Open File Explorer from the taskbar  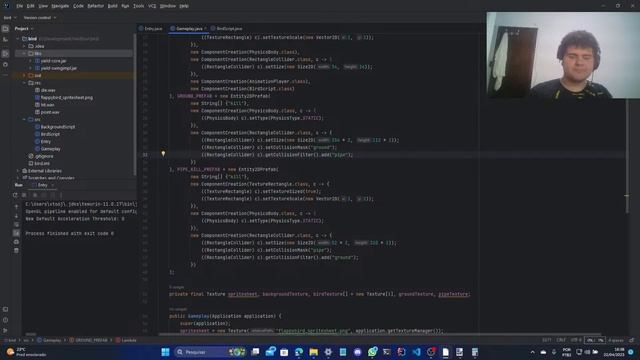(313, 352)
